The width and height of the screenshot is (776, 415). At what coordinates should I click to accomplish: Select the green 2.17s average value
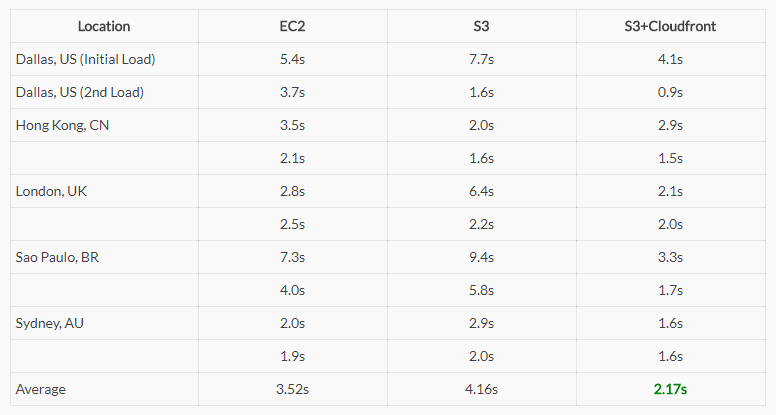click(670, 389)
